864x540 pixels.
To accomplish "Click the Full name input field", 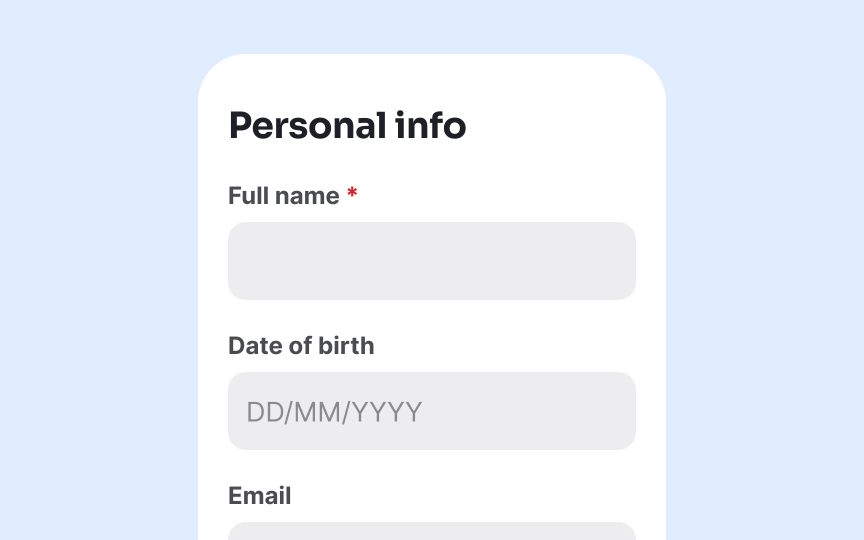I will click(431, 261).
